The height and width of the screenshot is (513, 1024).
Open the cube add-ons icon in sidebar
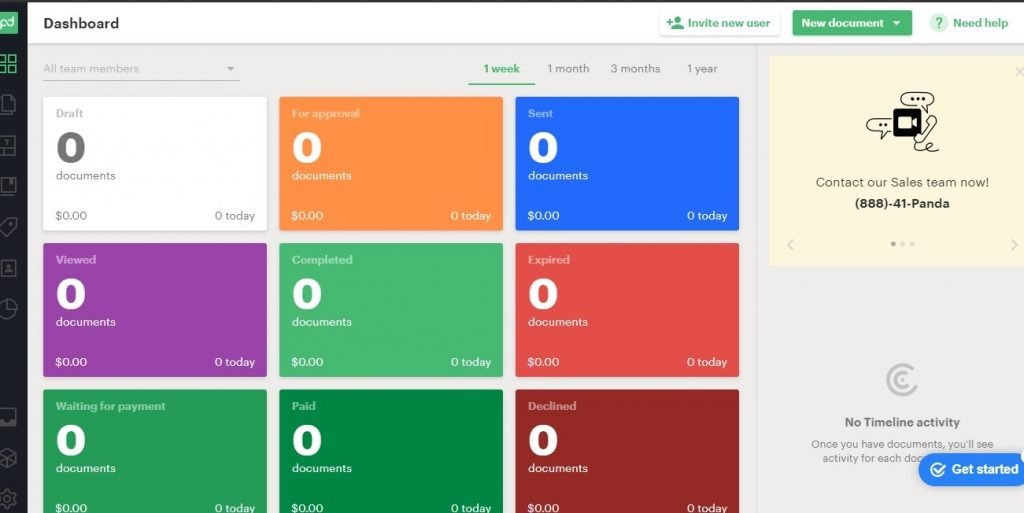9,458
